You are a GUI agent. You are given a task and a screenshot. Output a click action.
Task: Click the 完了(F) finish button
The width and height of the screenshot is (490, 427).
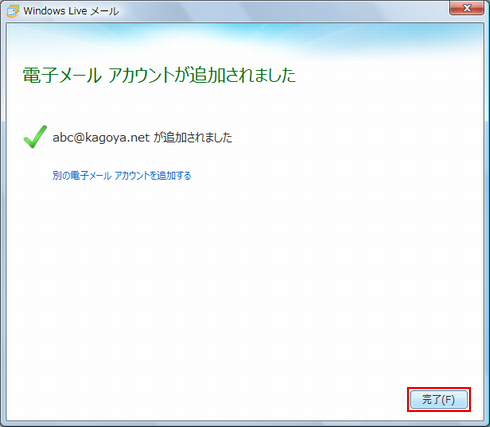tap(439, 399)
